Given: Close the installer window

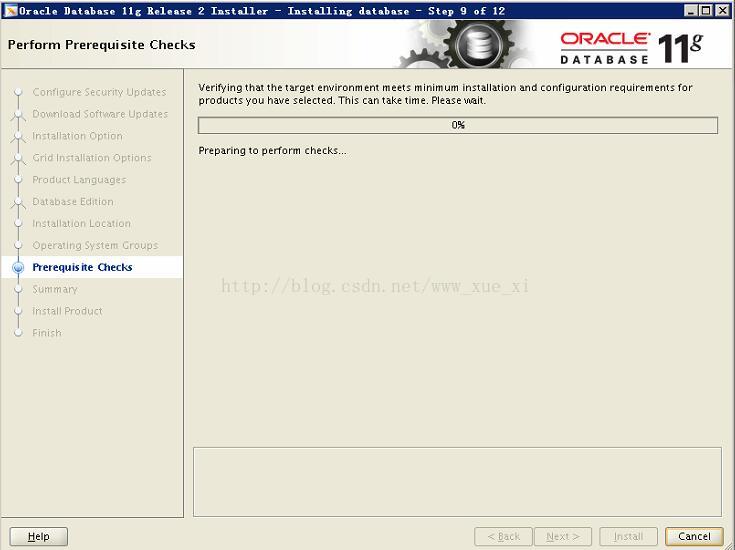Looking at the screenshot, I should coord(722,10).
